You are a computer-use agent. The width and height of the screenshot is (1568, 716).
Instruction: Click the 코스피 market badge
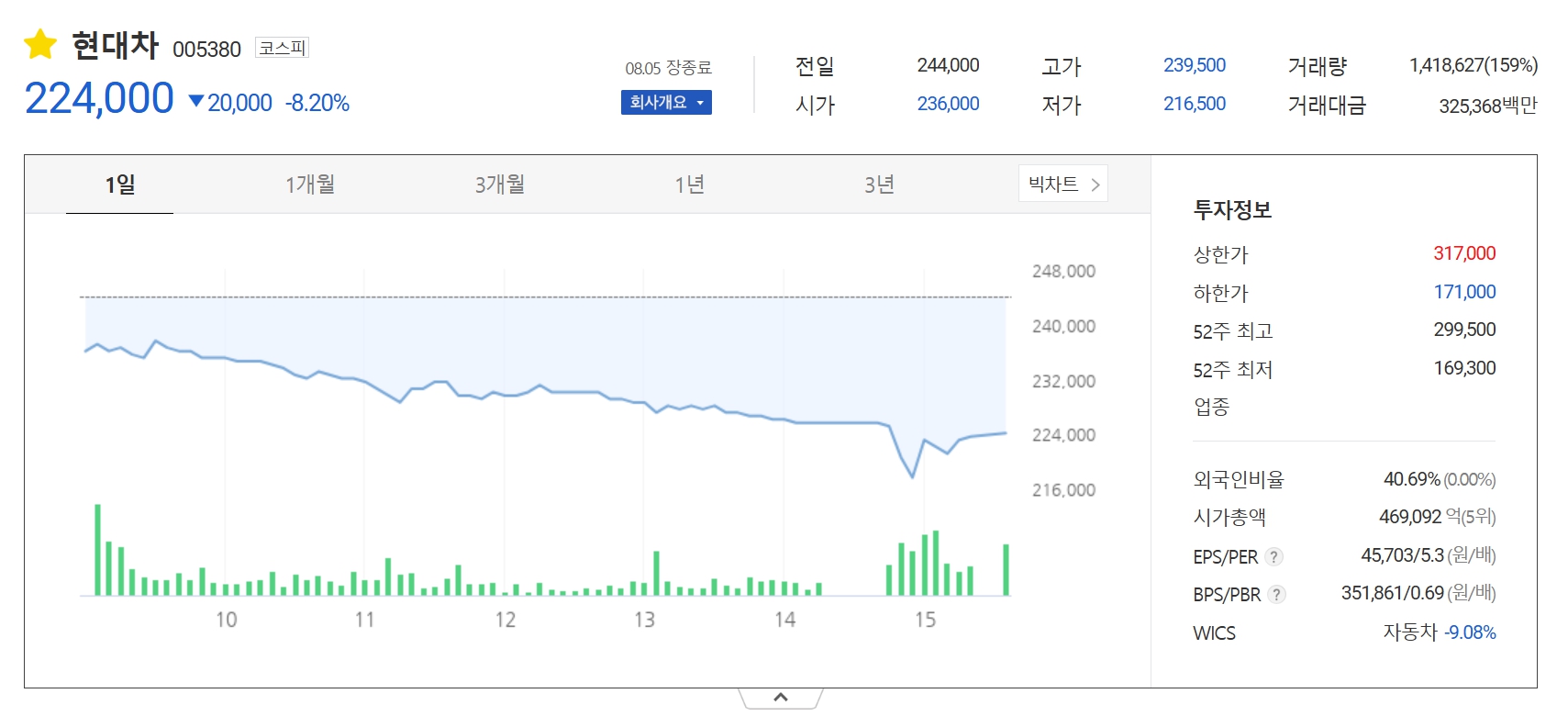pos(282,48)
